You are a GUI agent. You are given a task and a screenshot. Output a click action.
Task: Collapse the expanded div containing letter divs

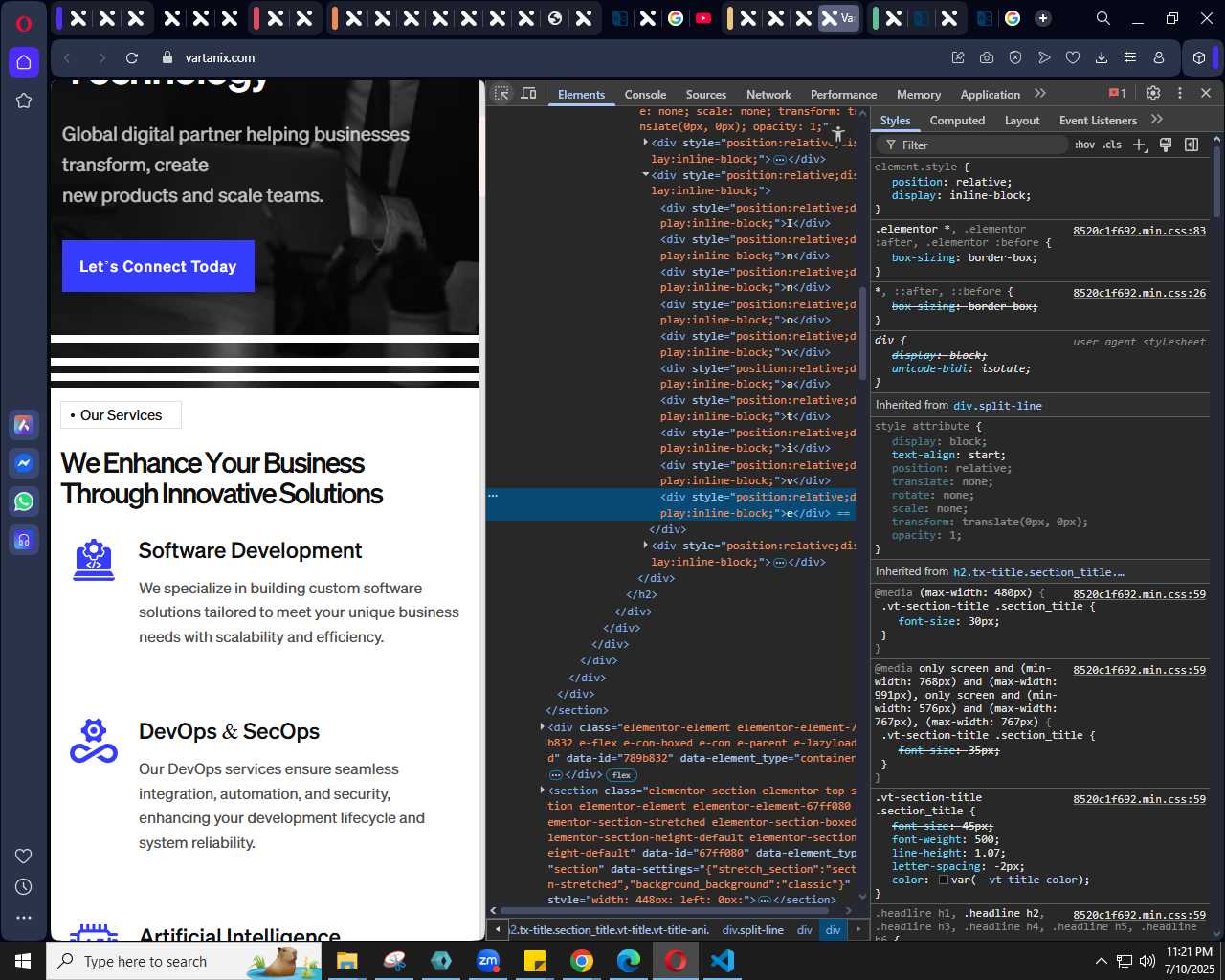click(x=645, y=175)
